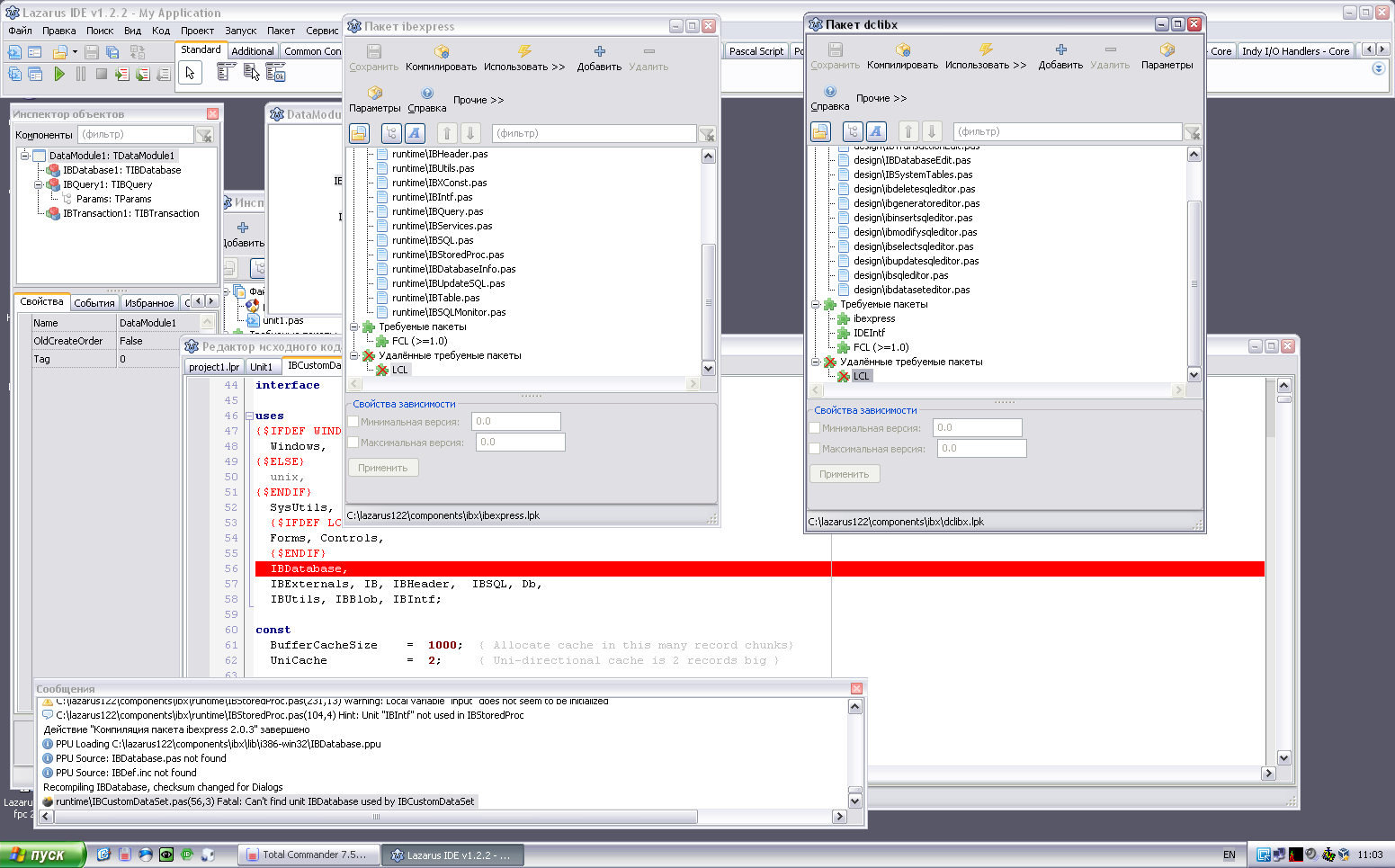Open the Проект menu

coord(197,31)
